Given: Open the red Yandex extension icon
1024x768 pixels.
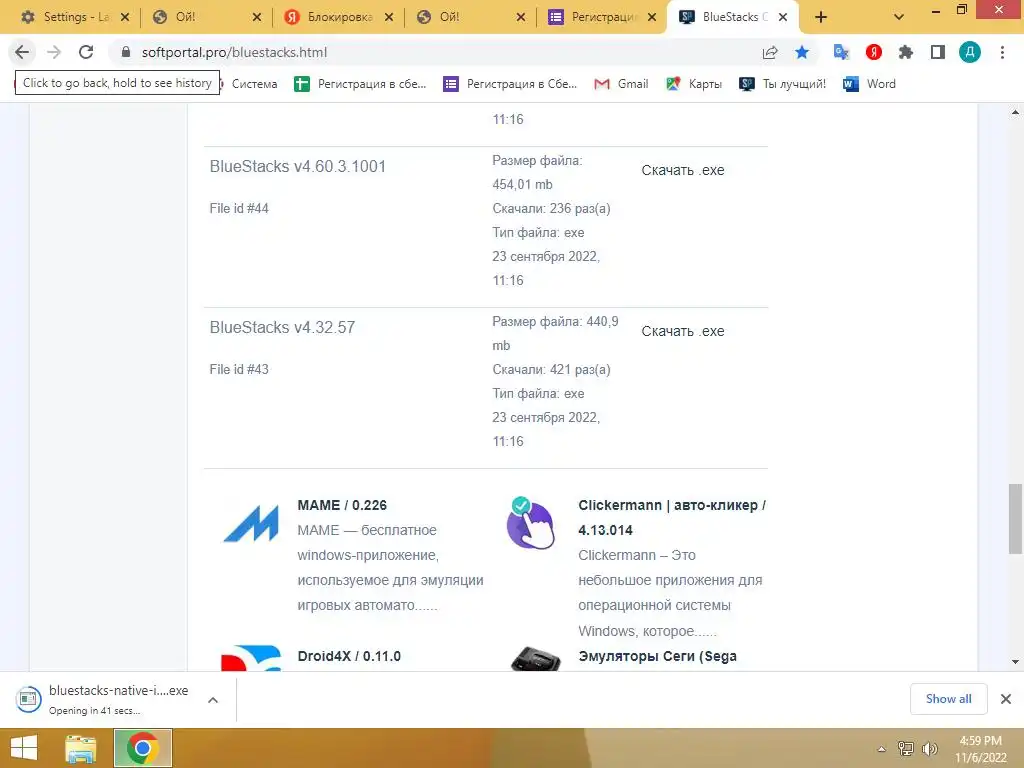Looking at the screenshot, I should (873, 52).
